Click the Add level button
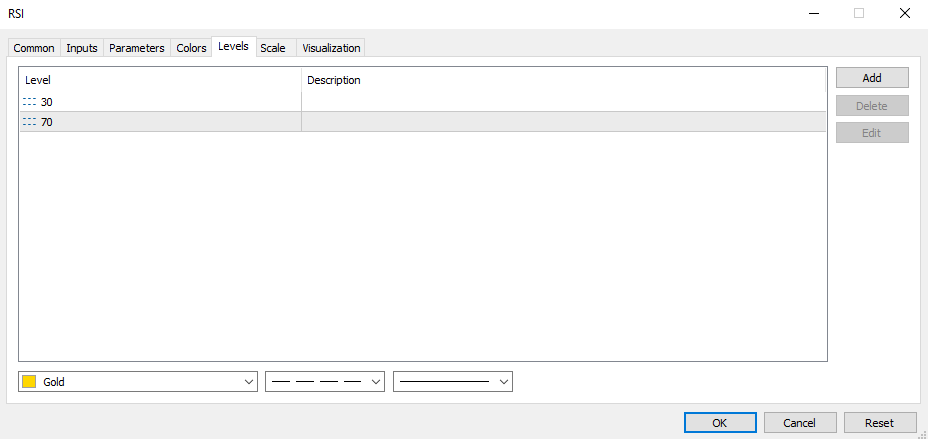Image resolution: width=928 pixels, height=439 pixels. 872,78
